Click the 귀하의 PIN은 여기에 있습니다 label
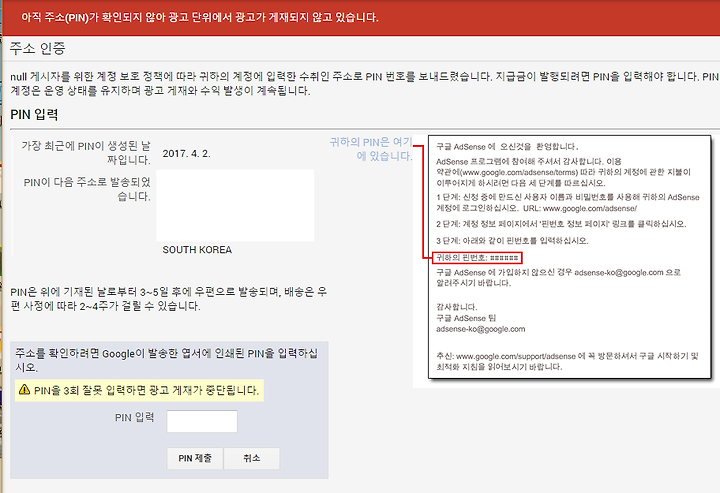The width and height of the screenshot is (720, 493). coord(371,149)
